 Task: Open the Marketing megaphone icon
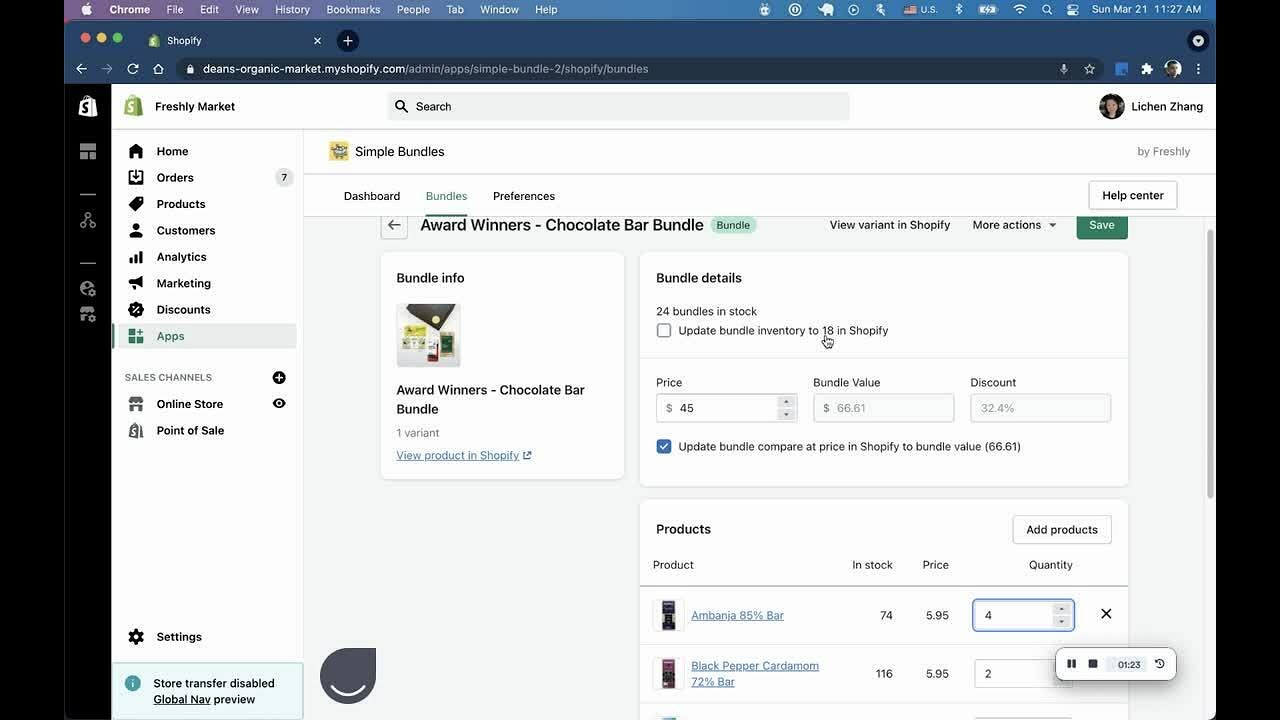pos(136,283)
